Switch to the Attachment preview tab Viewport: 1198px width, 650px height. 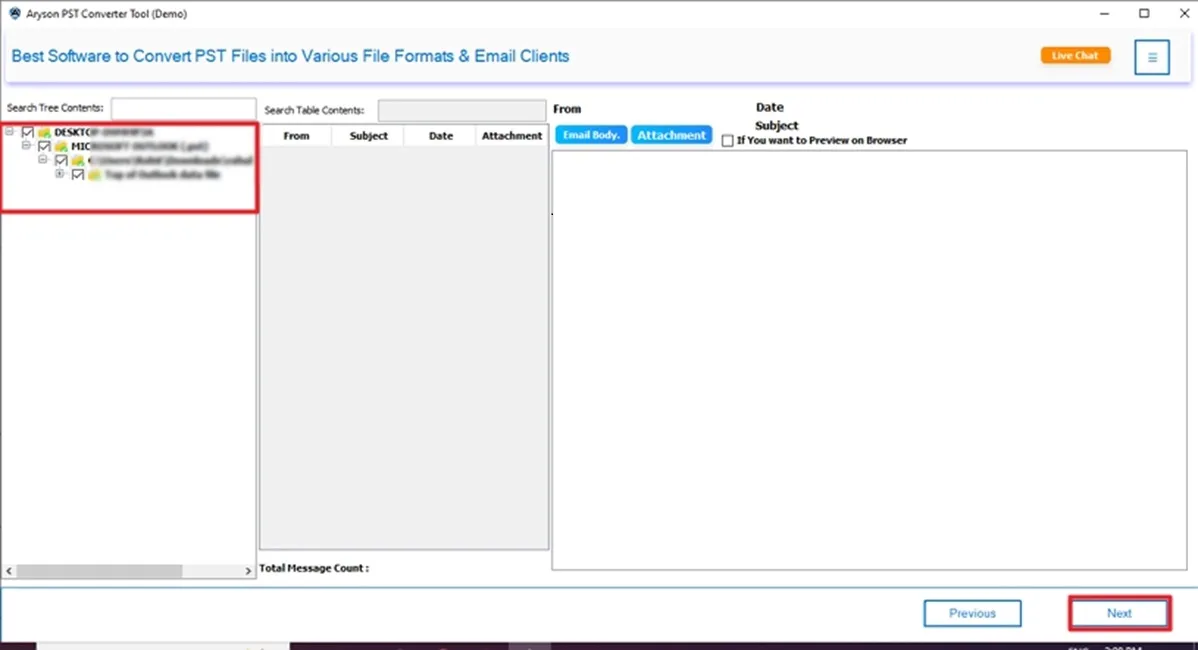[672, 135]
